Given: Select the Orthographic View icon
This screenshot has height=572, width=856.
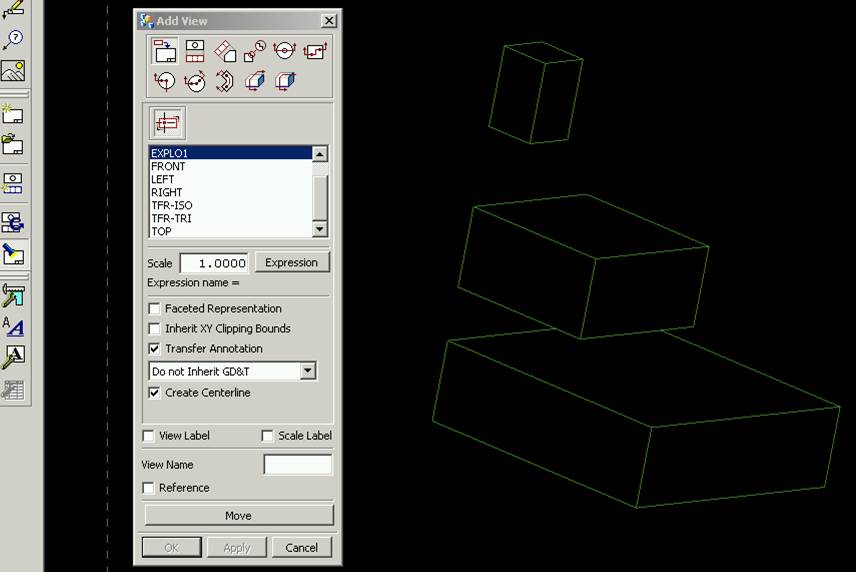Looking at the screenshot, I should (x=195, y=51).
